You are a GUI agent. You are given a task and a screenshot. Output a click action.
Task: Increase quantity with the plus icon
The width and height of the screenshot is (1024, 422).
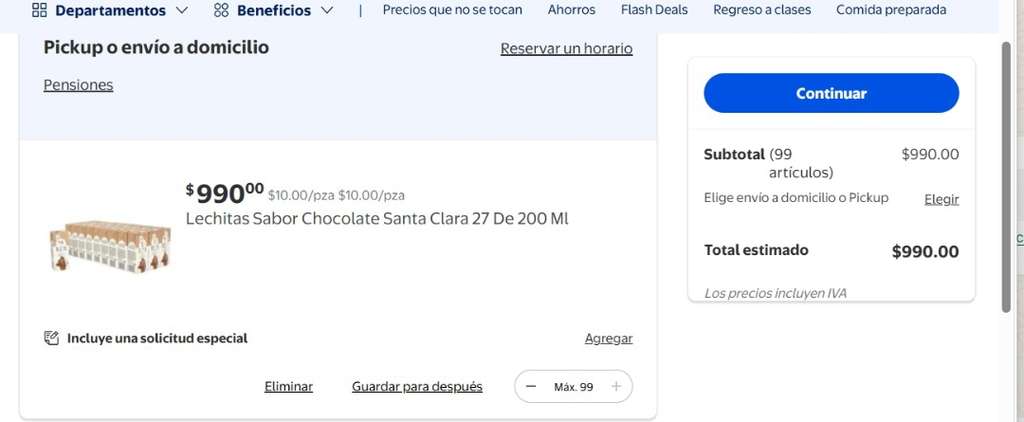pos(616,387)
